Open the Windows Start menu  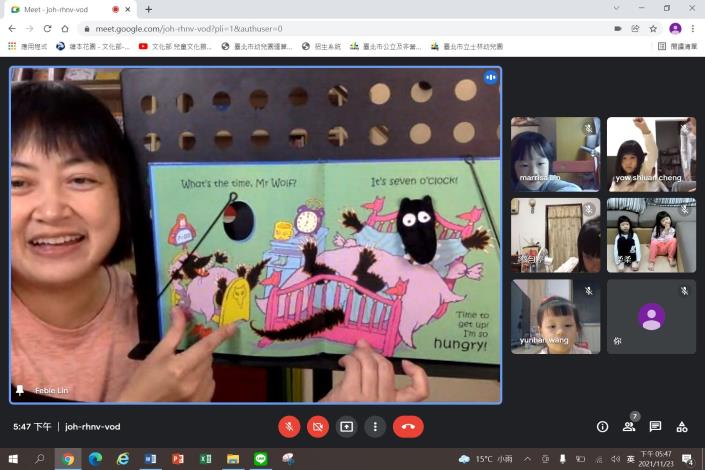coord(13,459)
